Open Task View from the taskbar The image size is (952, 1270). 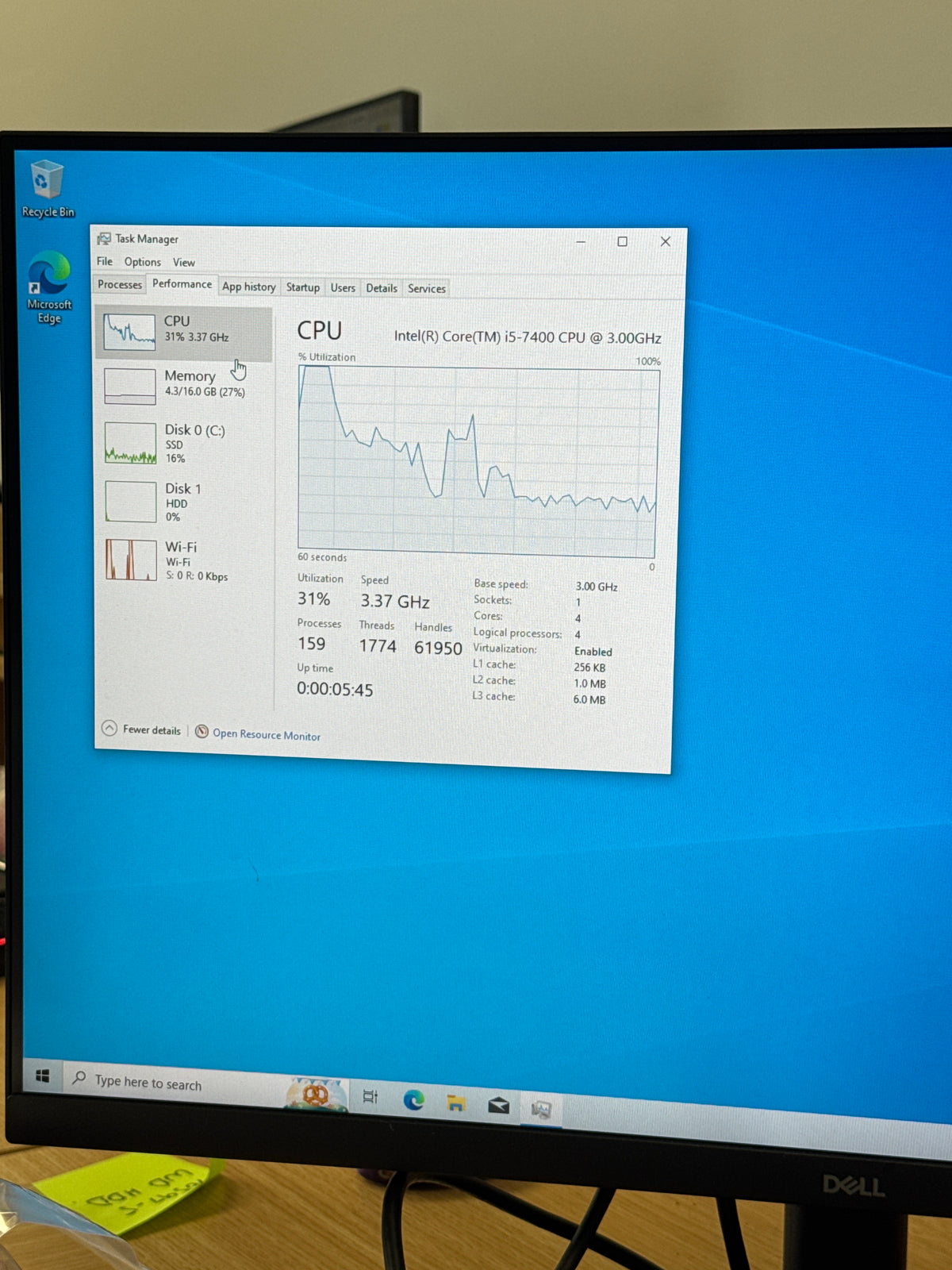tap(370, 1097)
